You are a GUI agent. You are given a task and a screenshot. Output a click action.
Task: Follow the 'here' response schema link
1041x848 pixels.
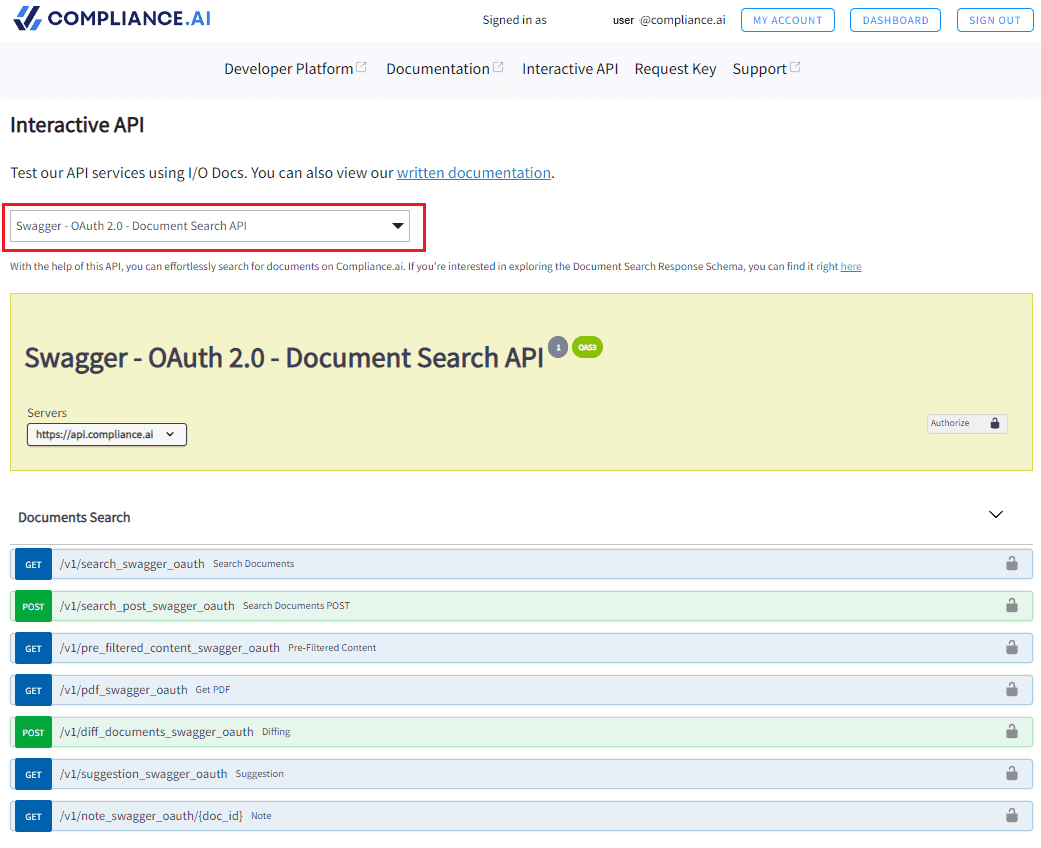(851, 266)
